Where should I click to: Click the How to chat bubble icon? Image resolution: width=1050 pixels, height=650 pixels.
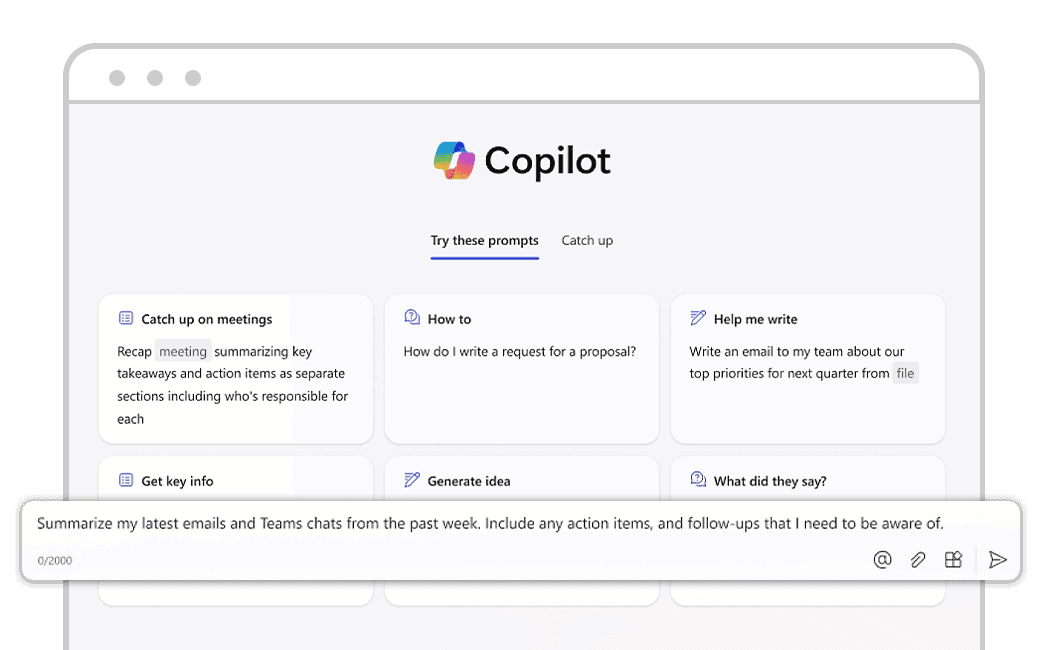(x=412, y=318)
